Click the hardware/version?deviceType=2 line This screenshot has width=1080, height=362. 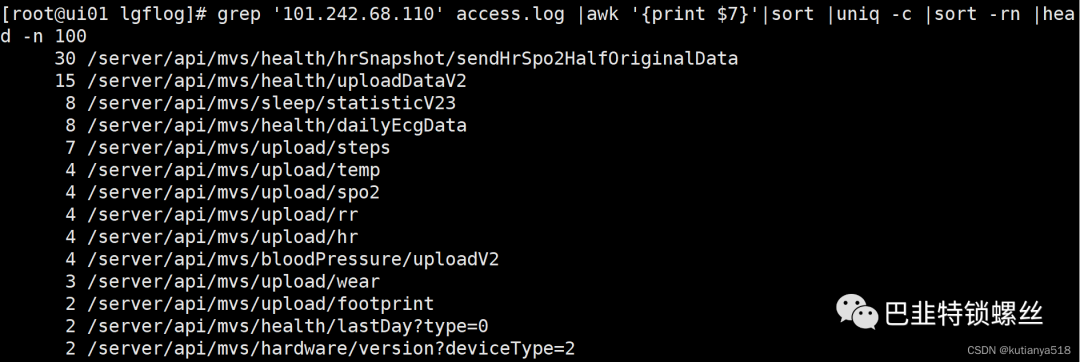click(x=331, y=348)
